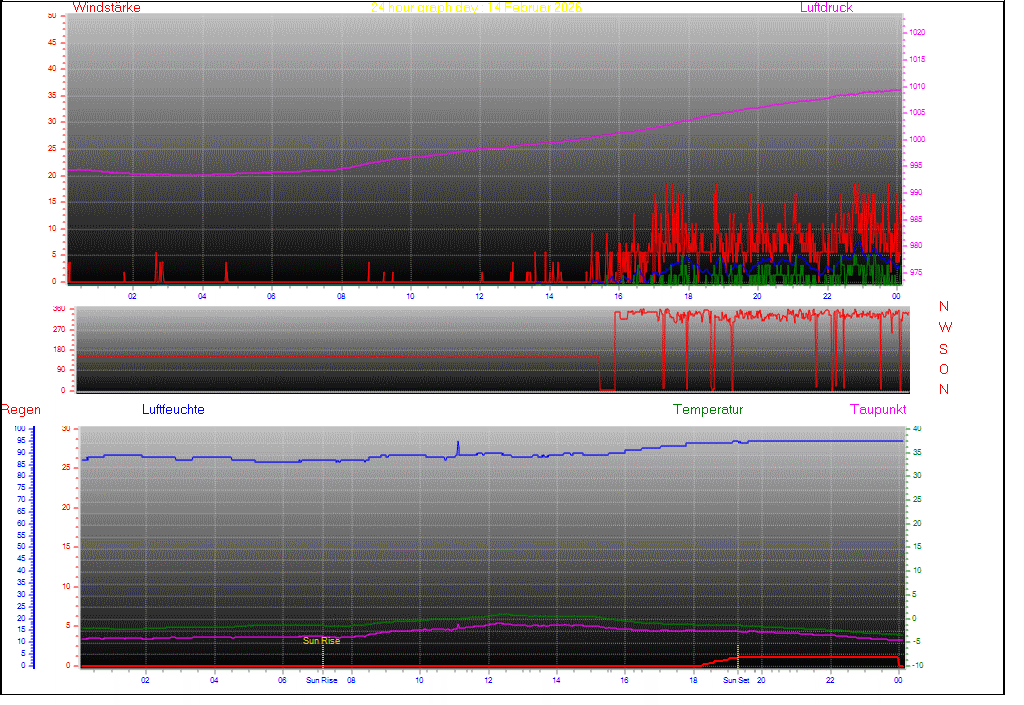Image resolution: width=1024 pixels, height=705 pixels.
Task: Click the yellow 24 hour graph title
Action: pos(476,8)
